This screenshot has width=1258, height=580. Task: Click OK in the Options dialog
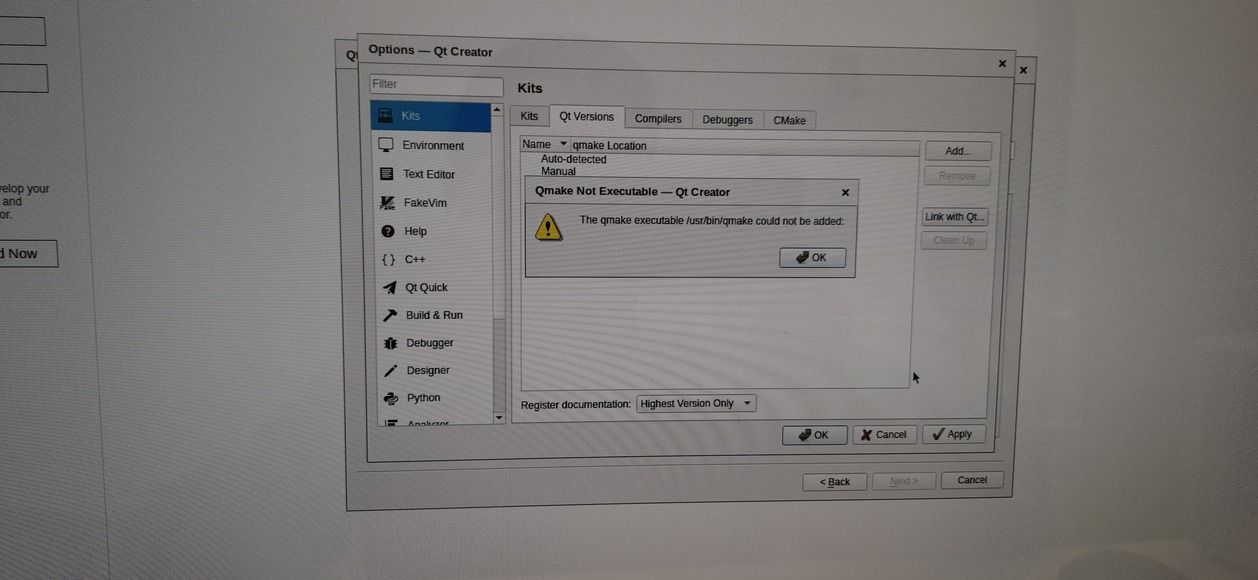click(x=814, y=435)
